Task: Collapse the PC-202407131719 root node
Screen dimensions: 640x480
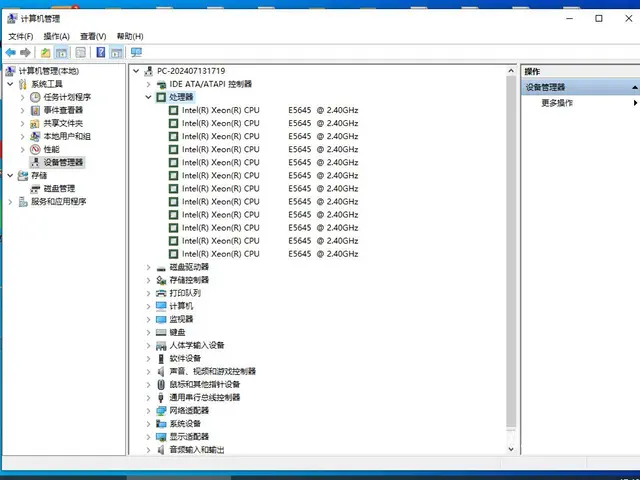Action: click(136, 71)
